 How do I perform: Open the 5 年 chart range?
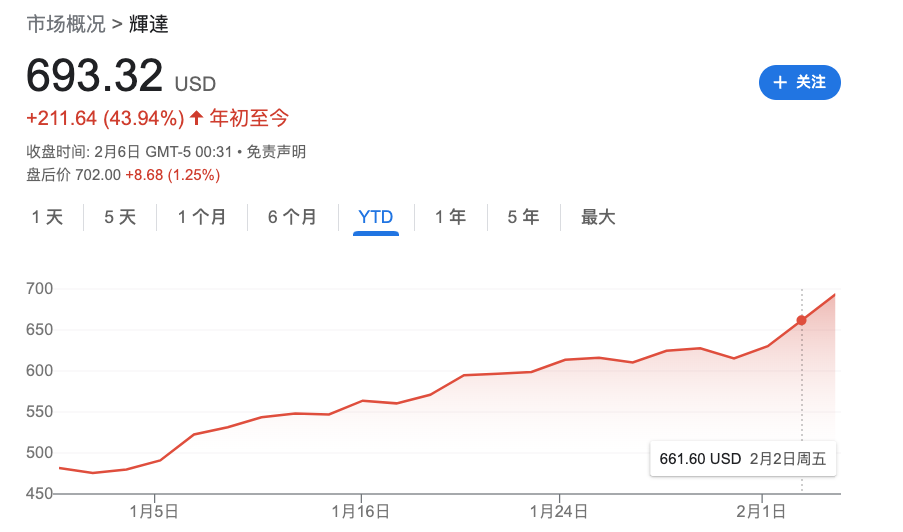[x=523, y=217]
